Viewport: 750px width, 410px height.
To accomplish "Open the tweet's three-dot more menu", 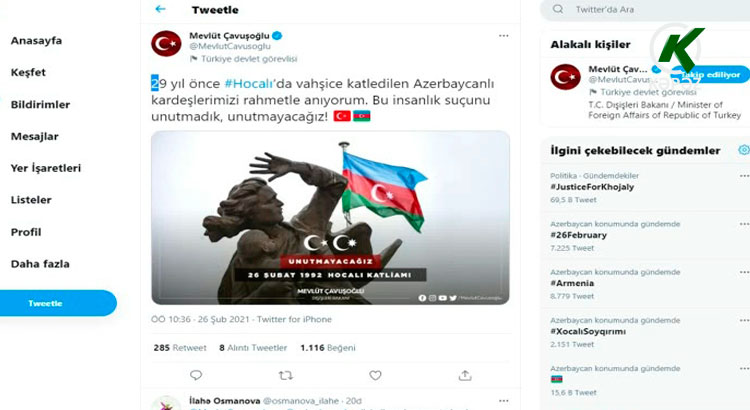I will [503, 36].
